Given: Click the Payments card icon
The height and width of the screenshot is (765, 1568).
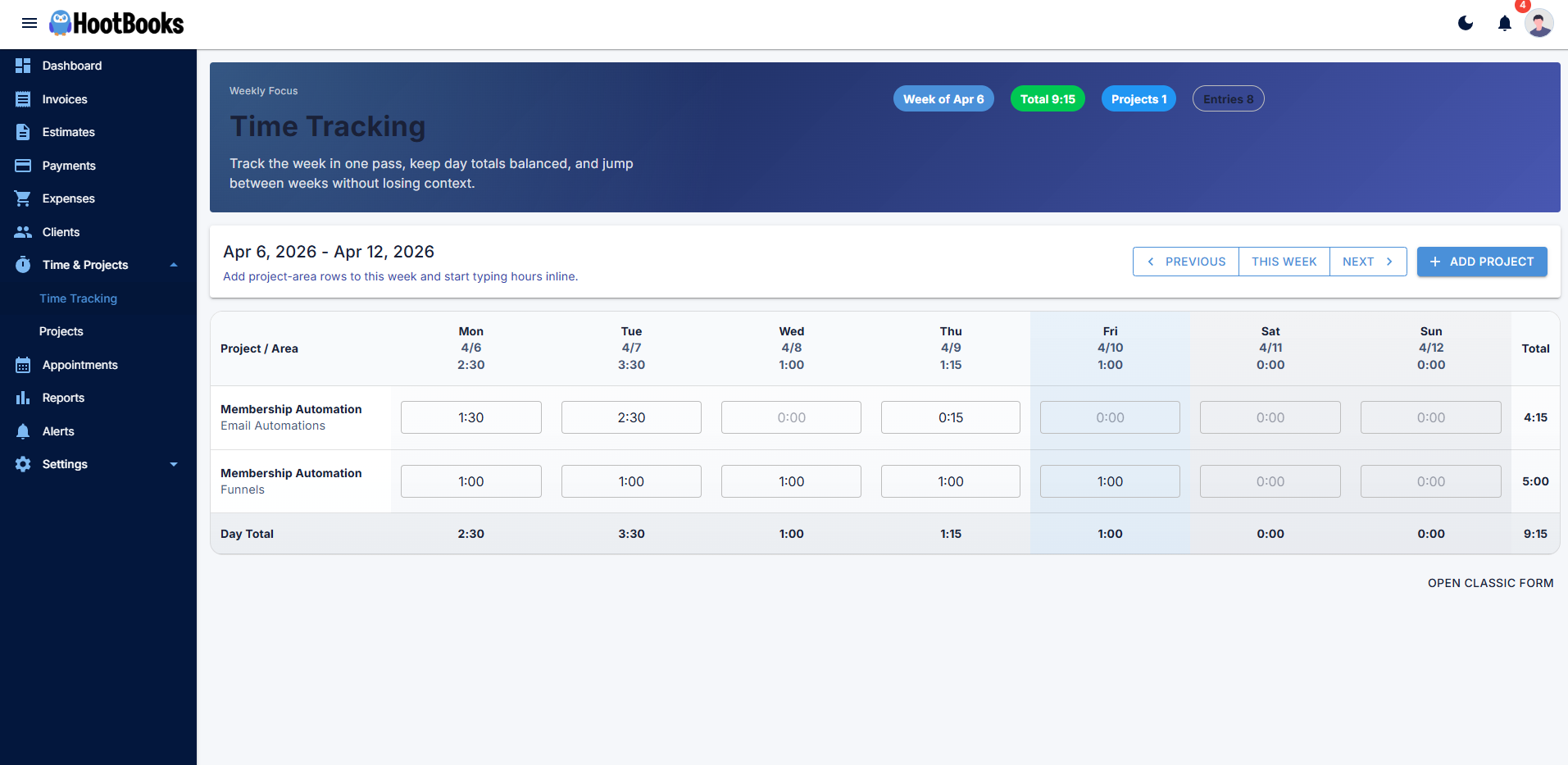Looking at the screenshot, I should click(x=23, y=166).
